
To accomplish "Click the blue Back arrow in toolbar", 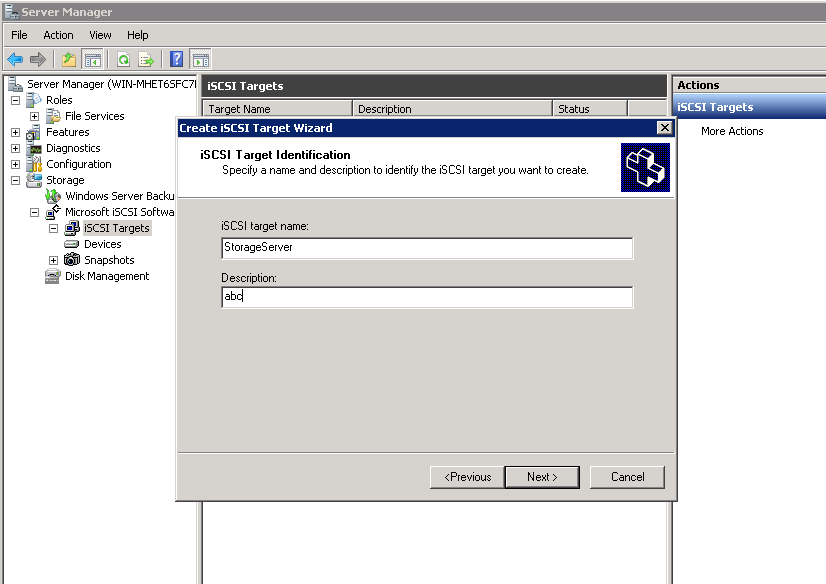I will click(15, 60).
